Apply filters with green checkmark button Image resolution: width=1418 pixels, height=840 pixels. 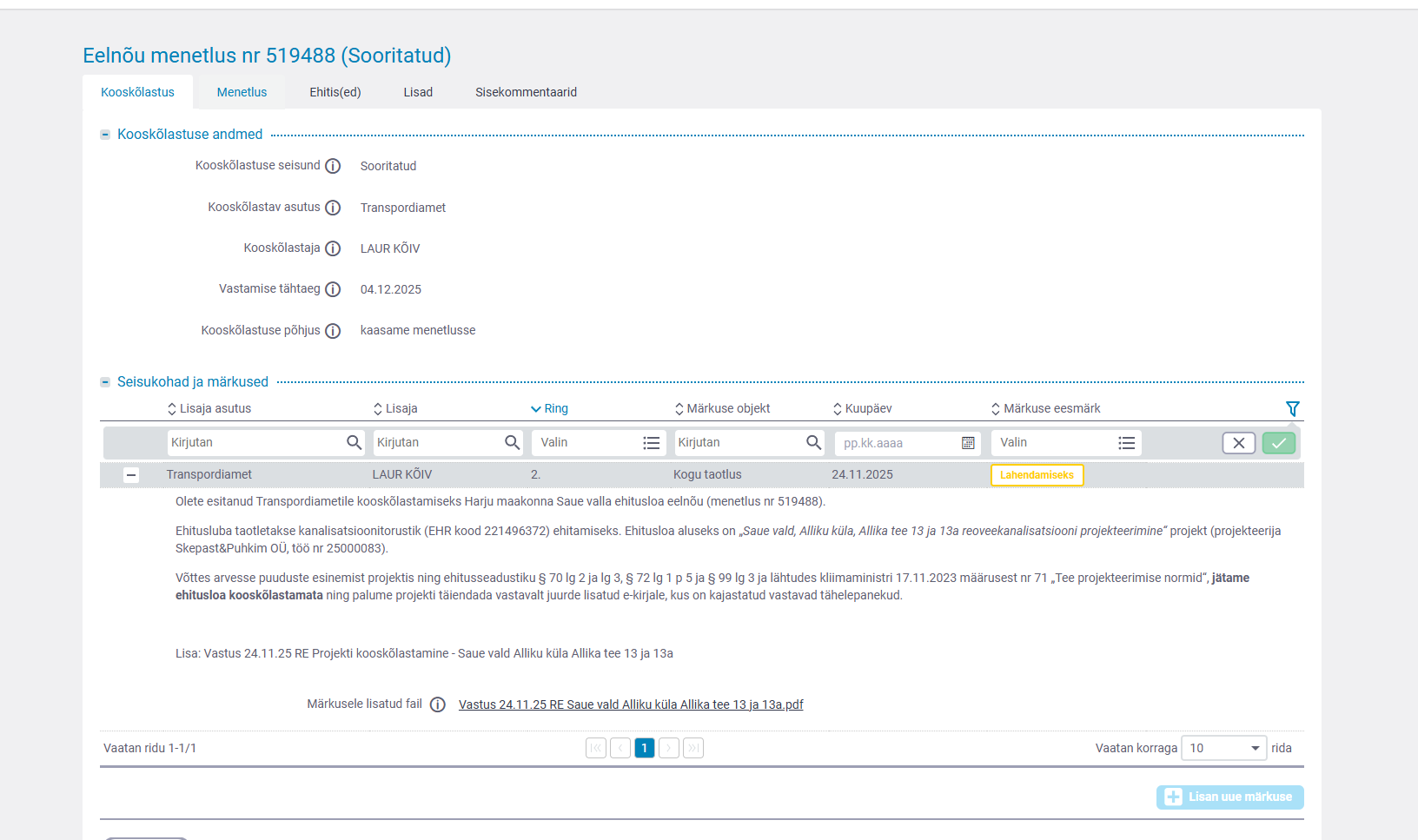tap(1278, 443)
